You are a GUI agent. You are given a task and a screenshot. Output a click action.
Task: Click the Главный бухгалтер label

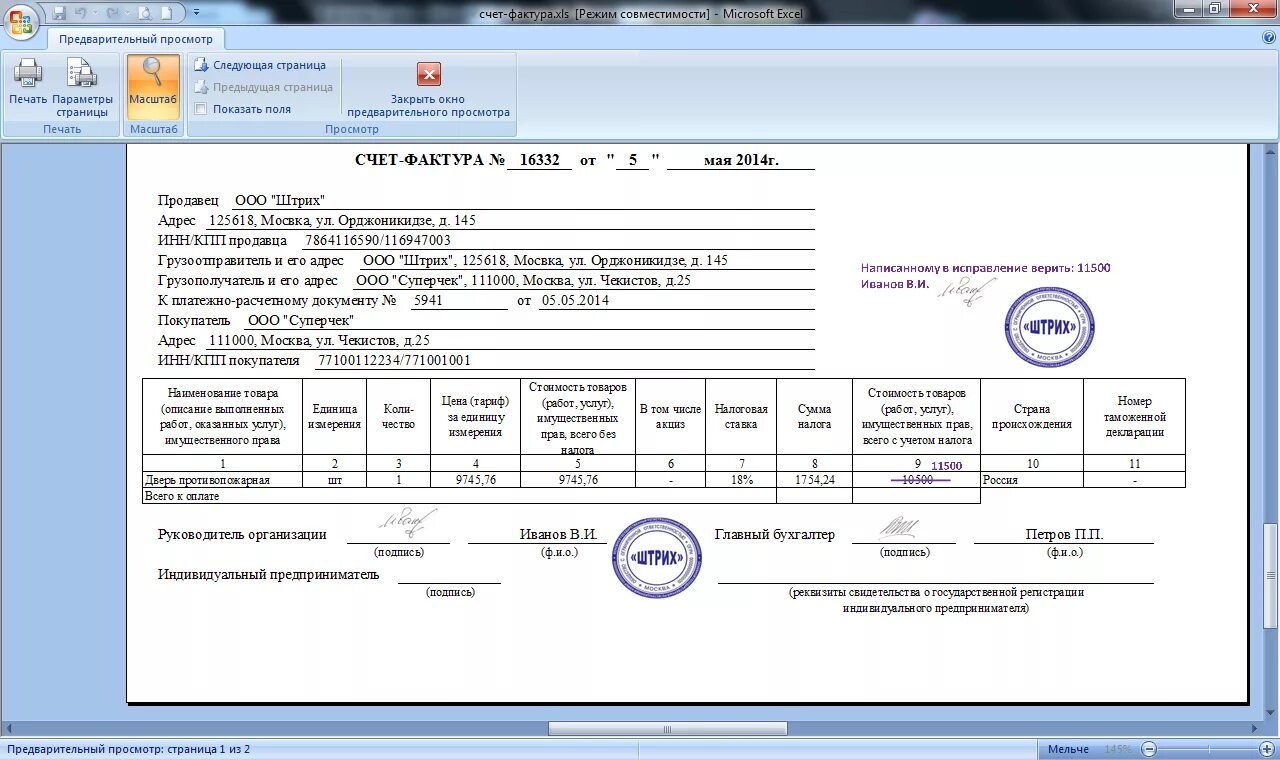(x=775, y=534)
